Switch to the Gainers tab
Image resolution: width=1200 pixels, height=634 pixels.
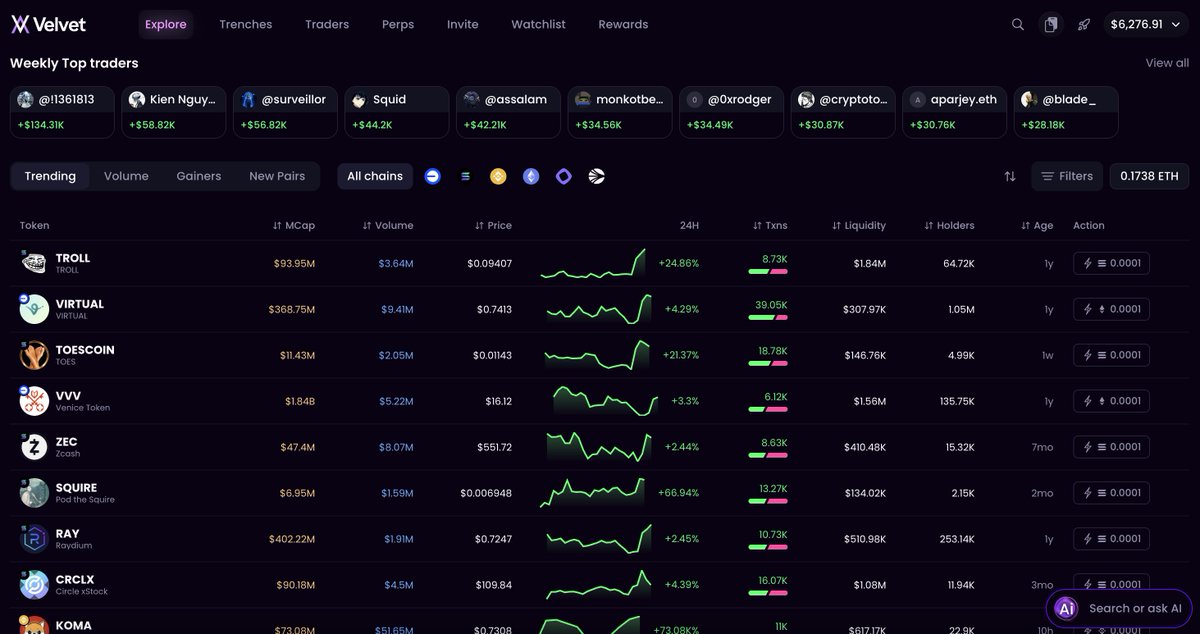point(199,176)
